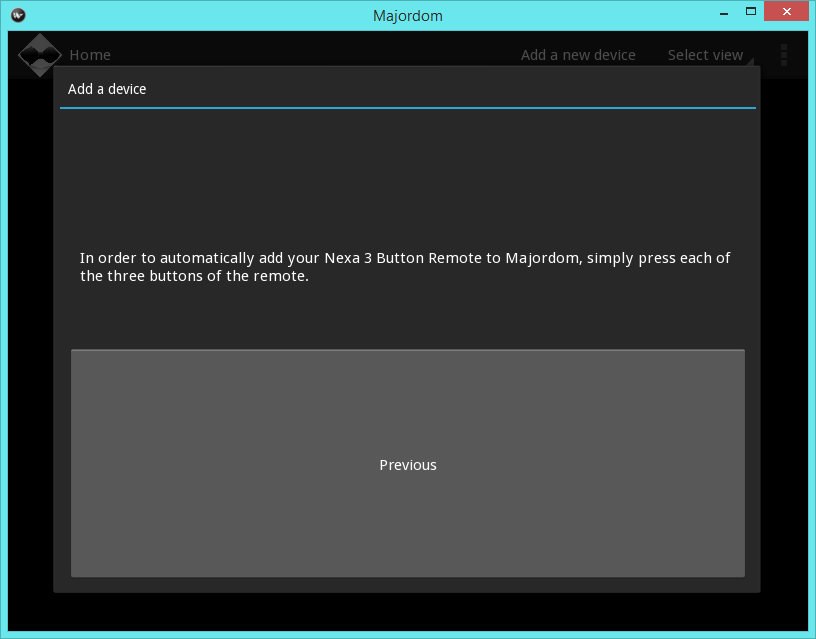Click the Majordom diamond logo
The width and height of the screenshot is (816, 639).
(40, 55)
